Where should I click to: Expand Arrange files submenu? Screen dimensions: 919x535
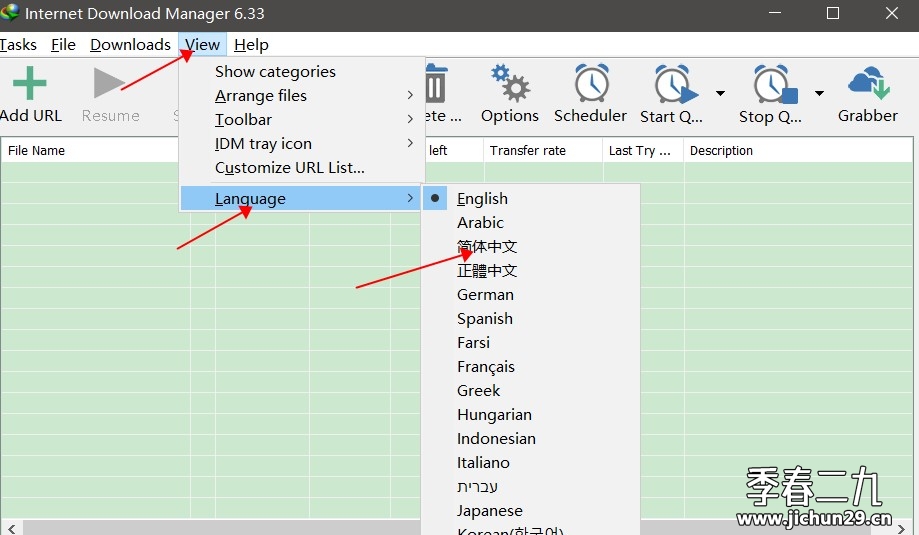(x=302, y=95)
